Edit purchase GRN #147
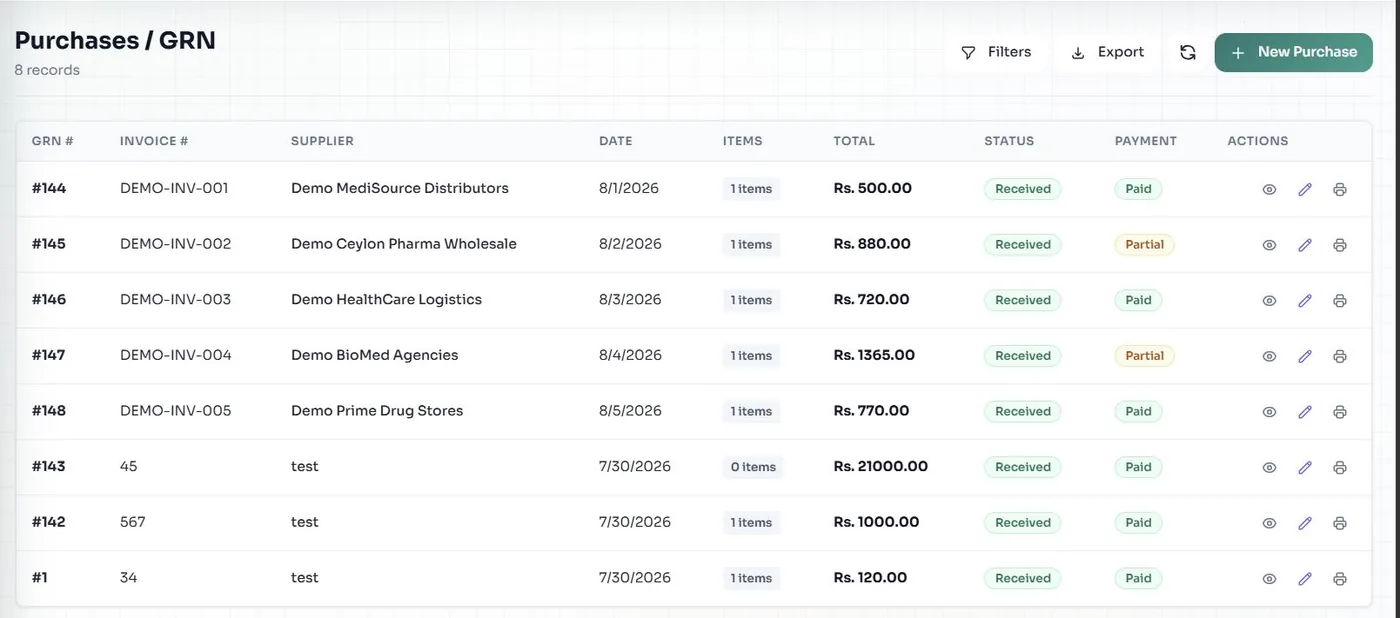This screenshot has height=618, width=1400. tap(1305, 356)
